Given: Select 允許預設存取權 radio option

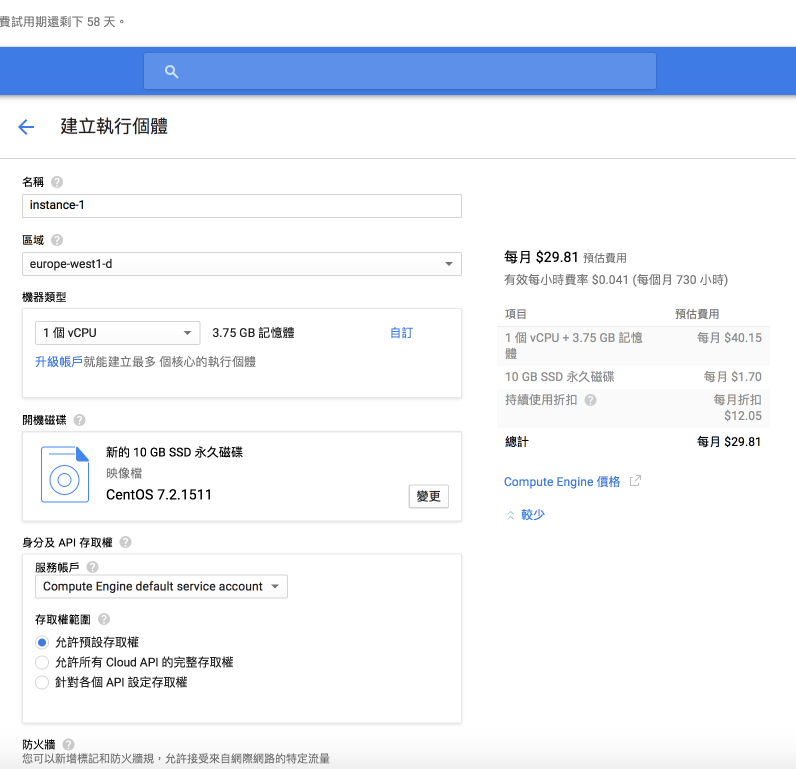Looking at the screenshot, I should click(x=42, y=642).
